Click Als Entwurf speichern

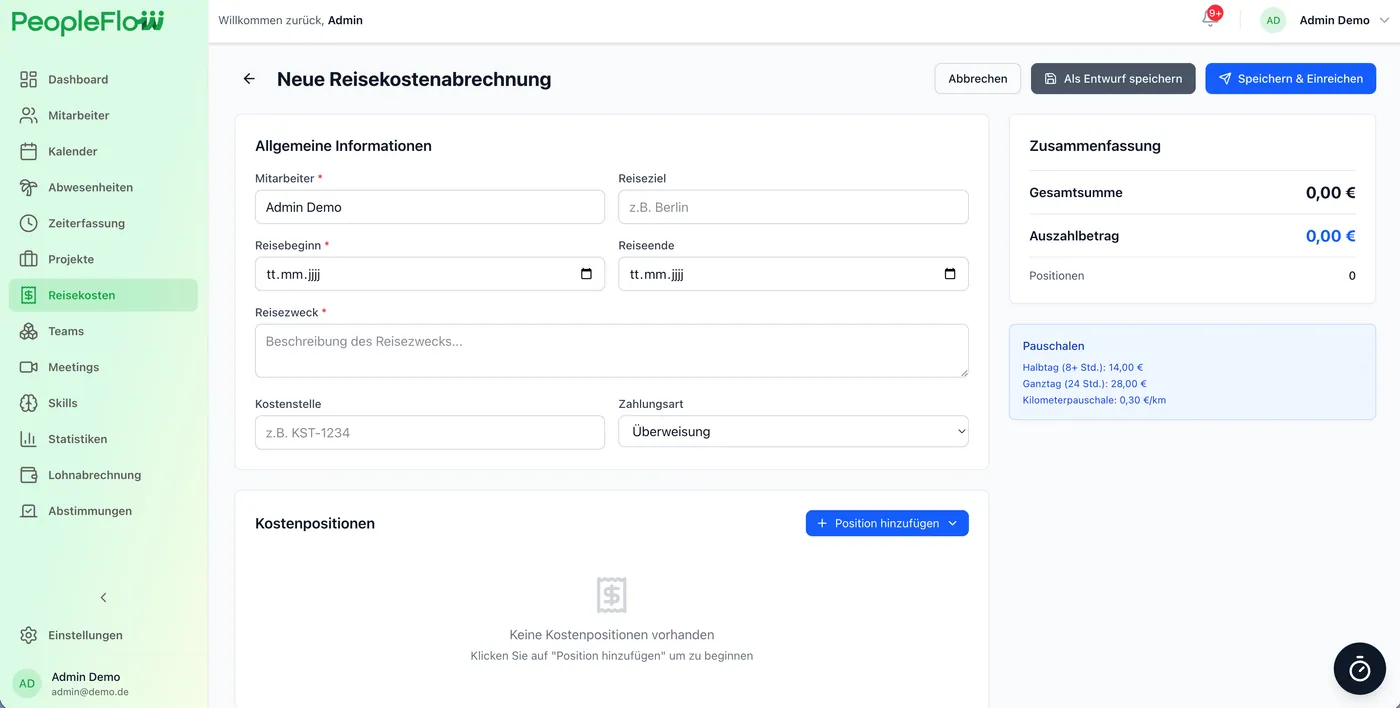tap(1113, 79)
